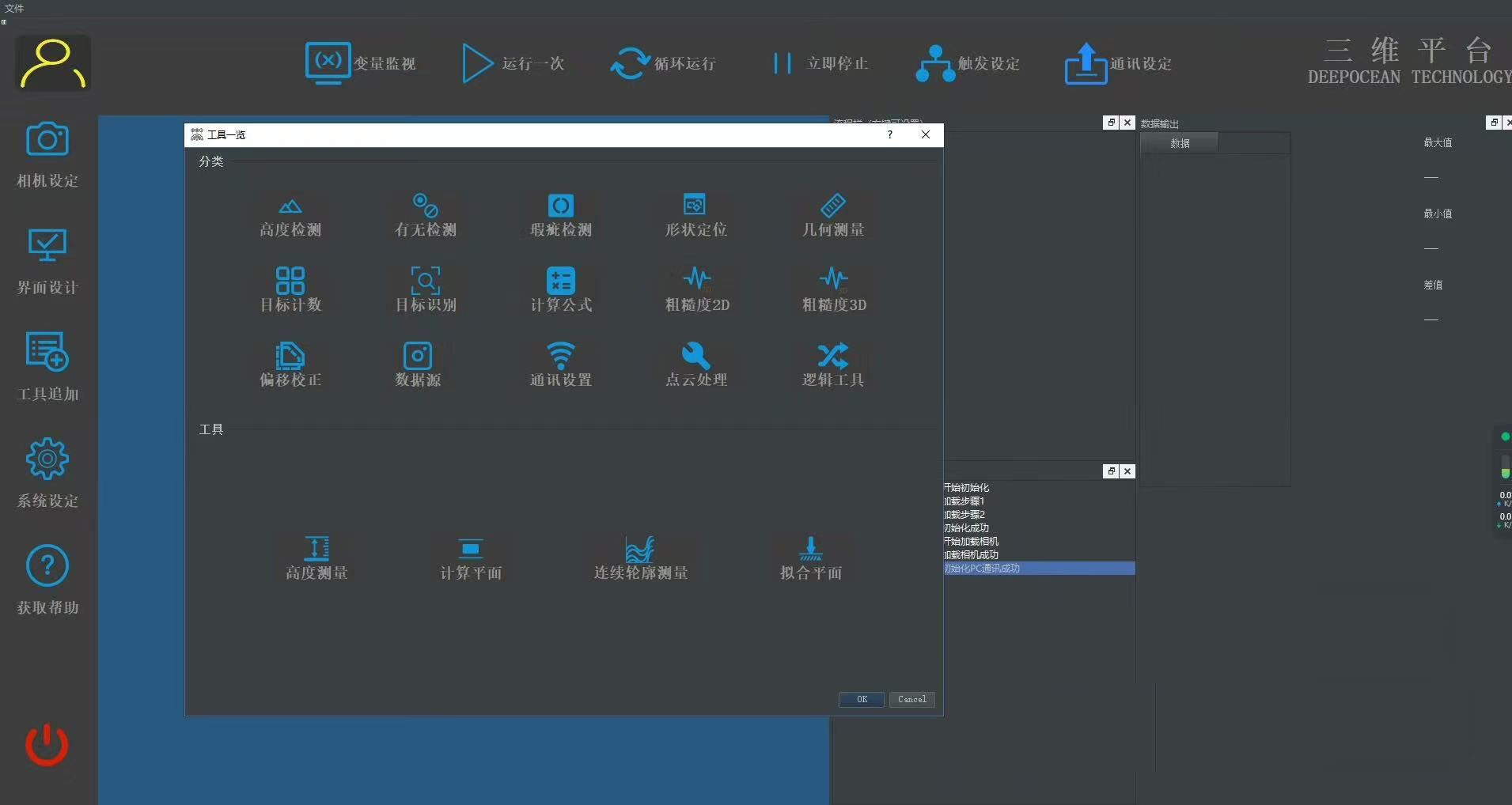Image resolution: width=1512 pixels, height=805 pixels.
Task: Click the red power button
Action: [47, 744]
